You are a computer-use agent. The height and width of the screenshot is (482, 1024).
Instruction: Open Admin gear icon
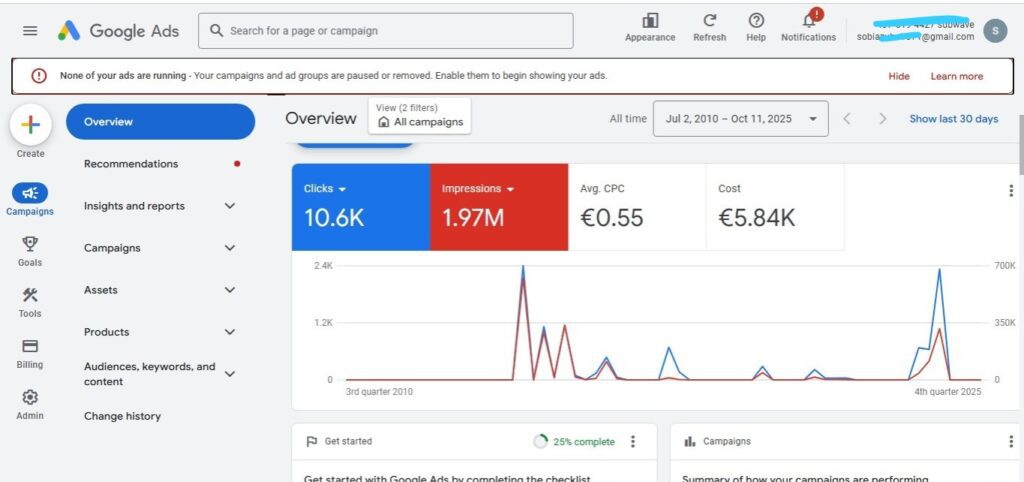tap(30, 397)
